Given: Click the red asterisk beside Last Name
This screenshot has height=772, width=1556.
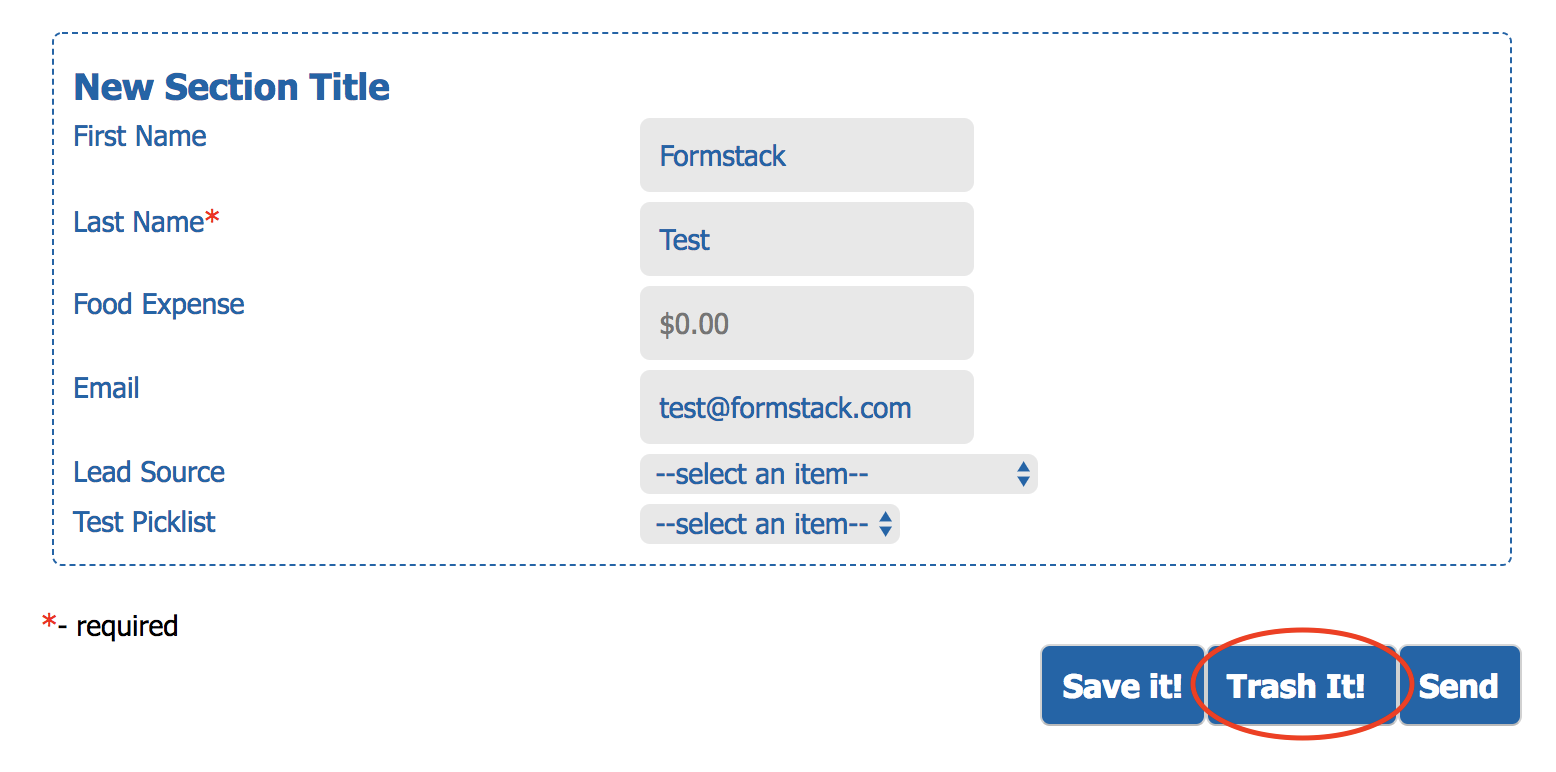Looking at the screenshot, I should click(x=212, y=220).
